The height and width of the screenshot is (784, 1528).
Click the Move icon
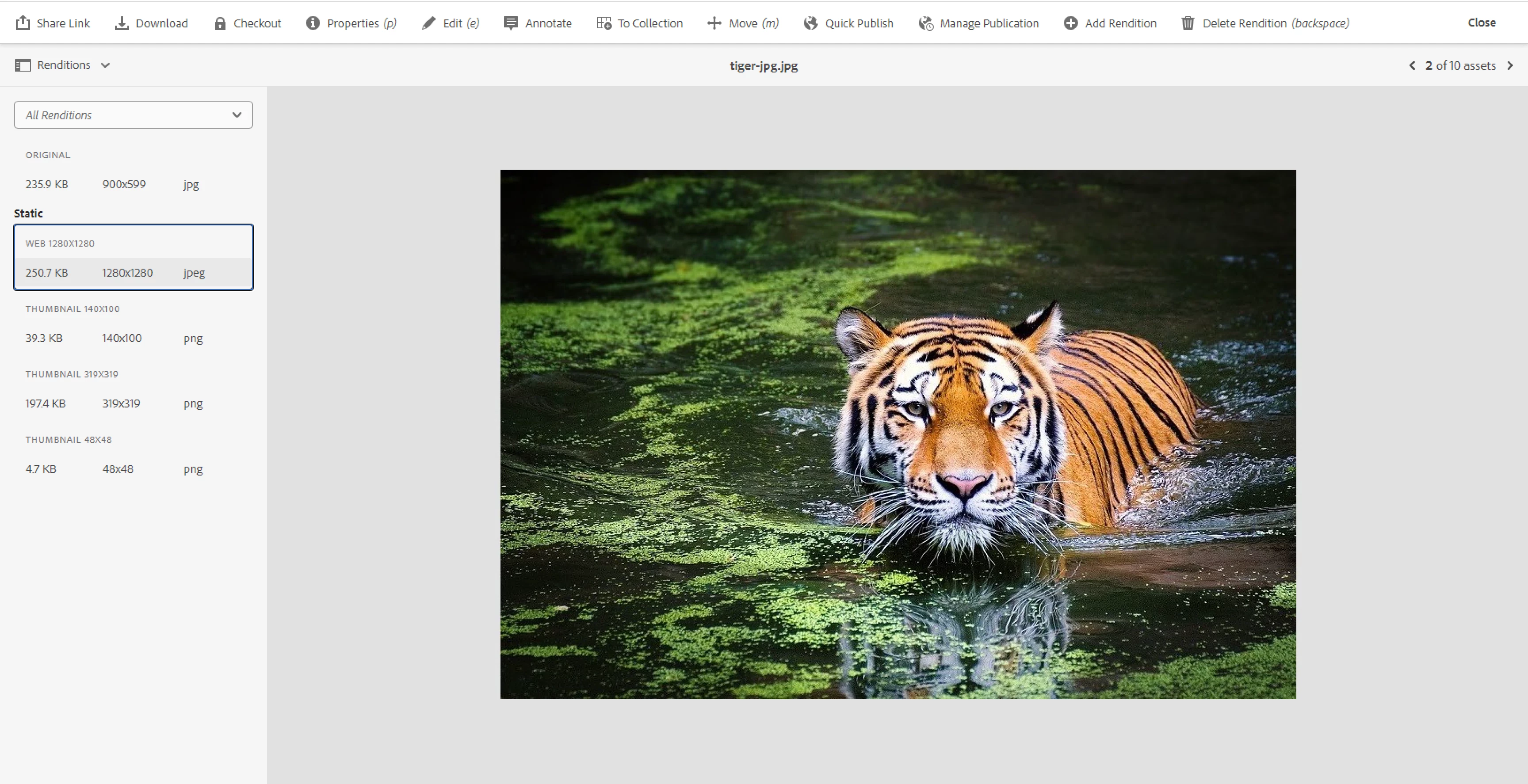(714, 23)
